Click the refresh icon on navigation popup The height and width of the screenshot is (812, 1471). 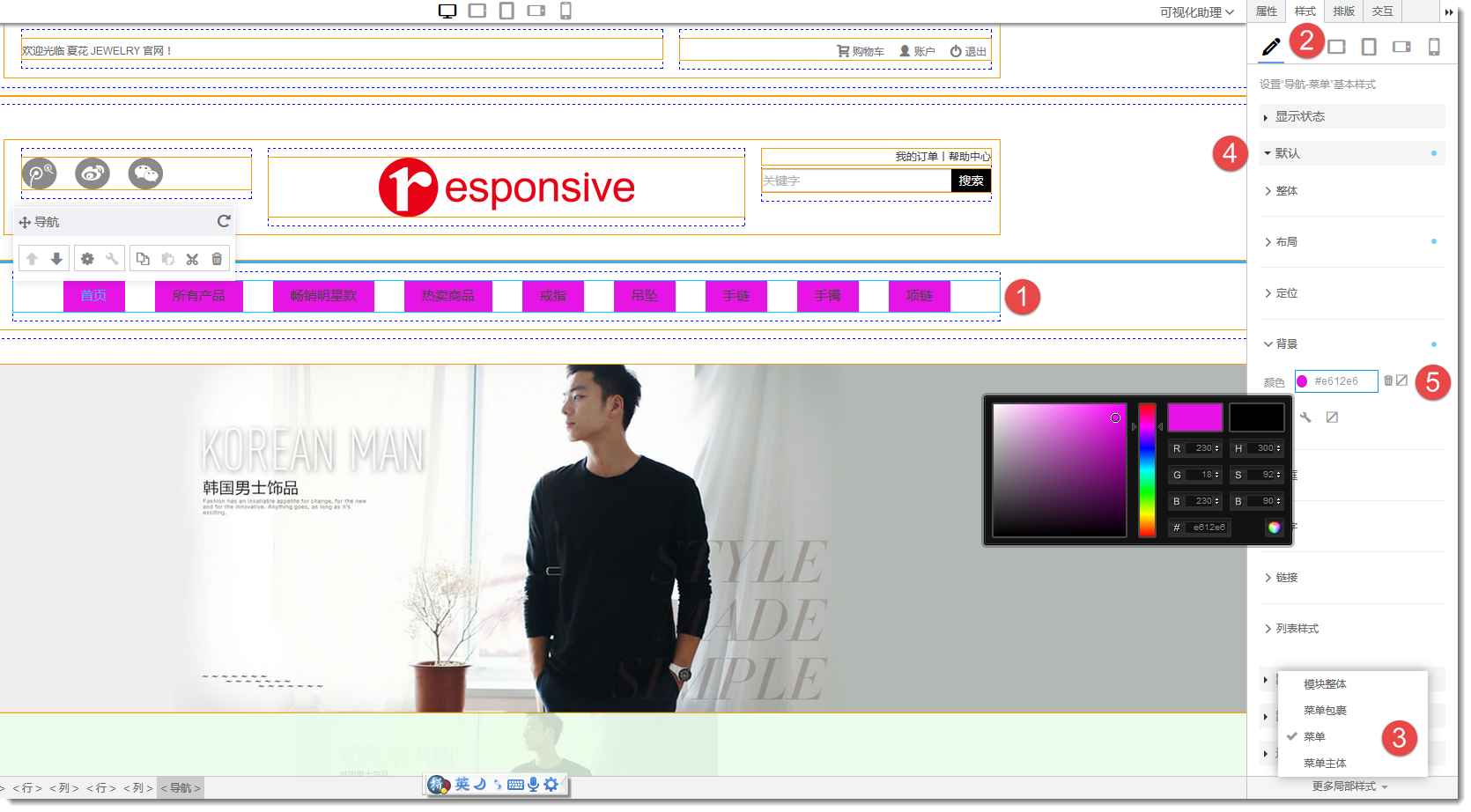coord(224,221)
